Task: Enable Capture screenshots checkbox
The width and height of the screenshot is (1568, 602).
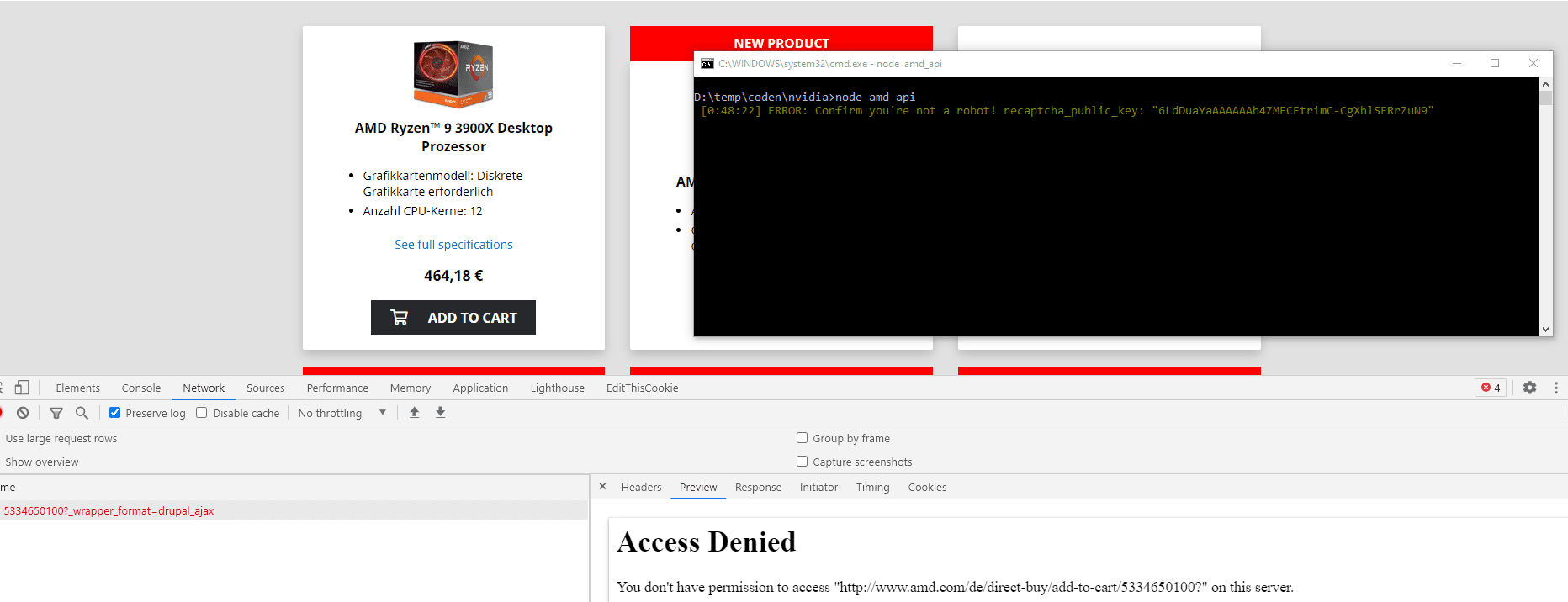Action: point(802,462)
